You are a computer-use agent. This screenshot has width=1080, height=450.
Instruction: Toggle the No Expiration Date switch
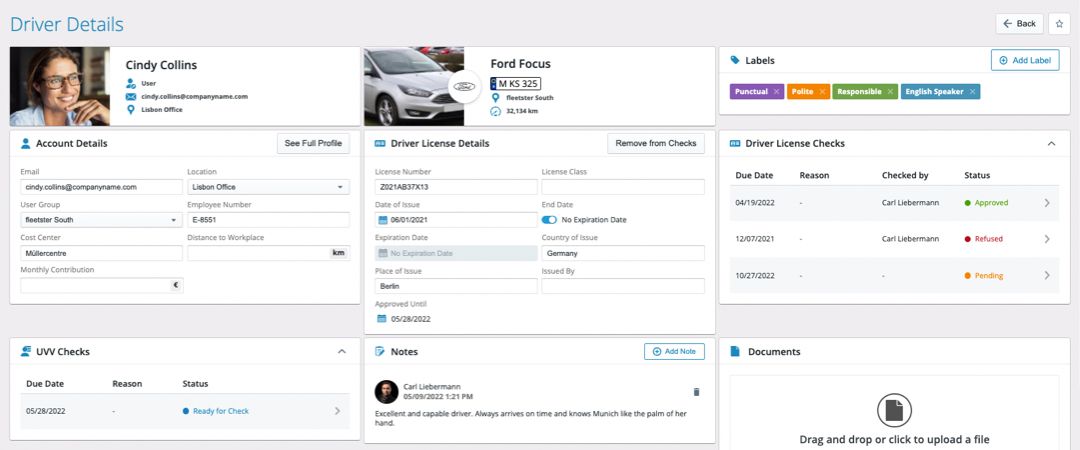(x=549, y=220)
